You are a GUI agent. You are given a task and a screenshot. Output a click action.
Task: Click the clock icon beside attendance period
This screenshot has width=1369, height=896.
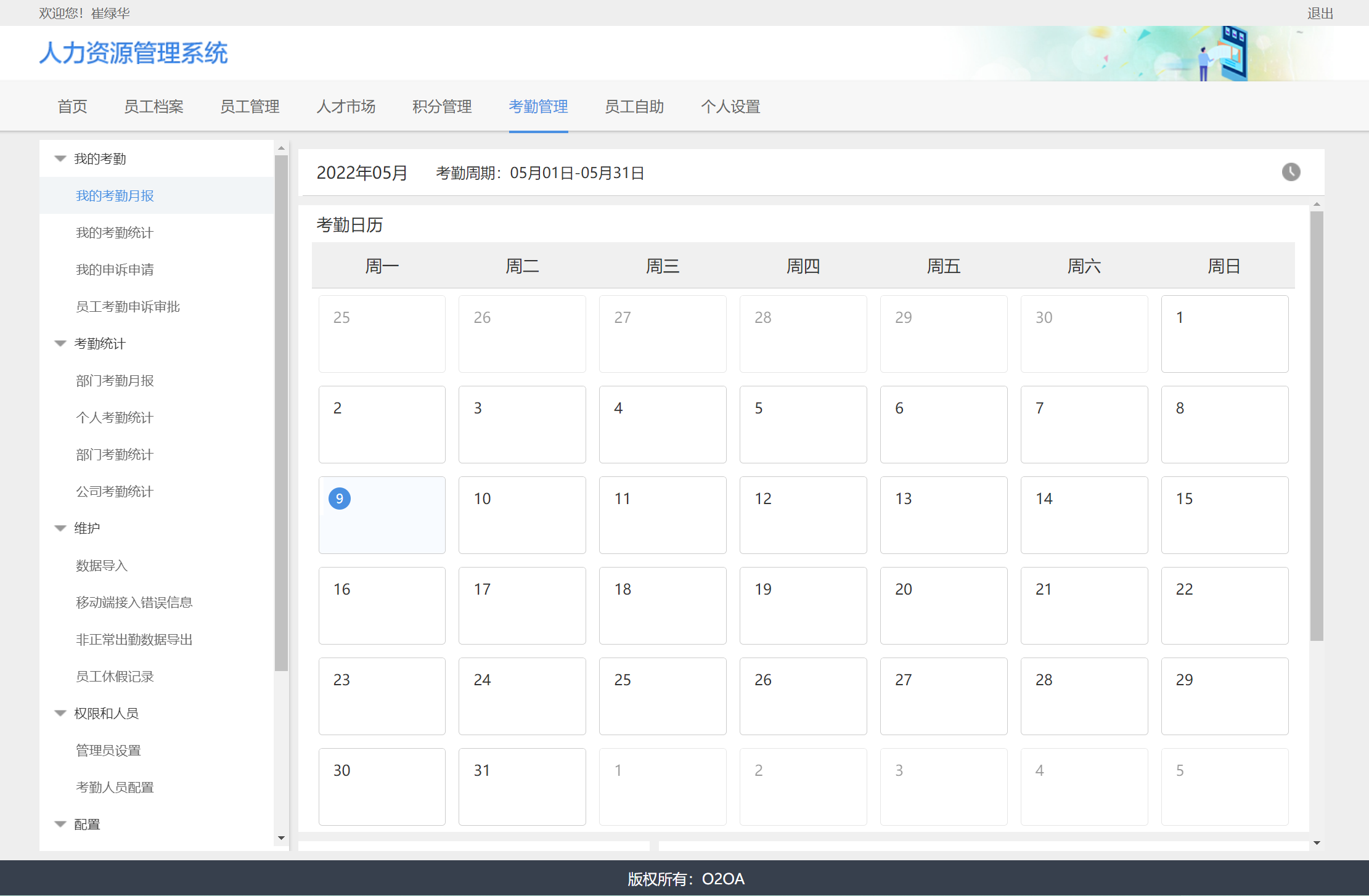click(x=1291, y=172)
